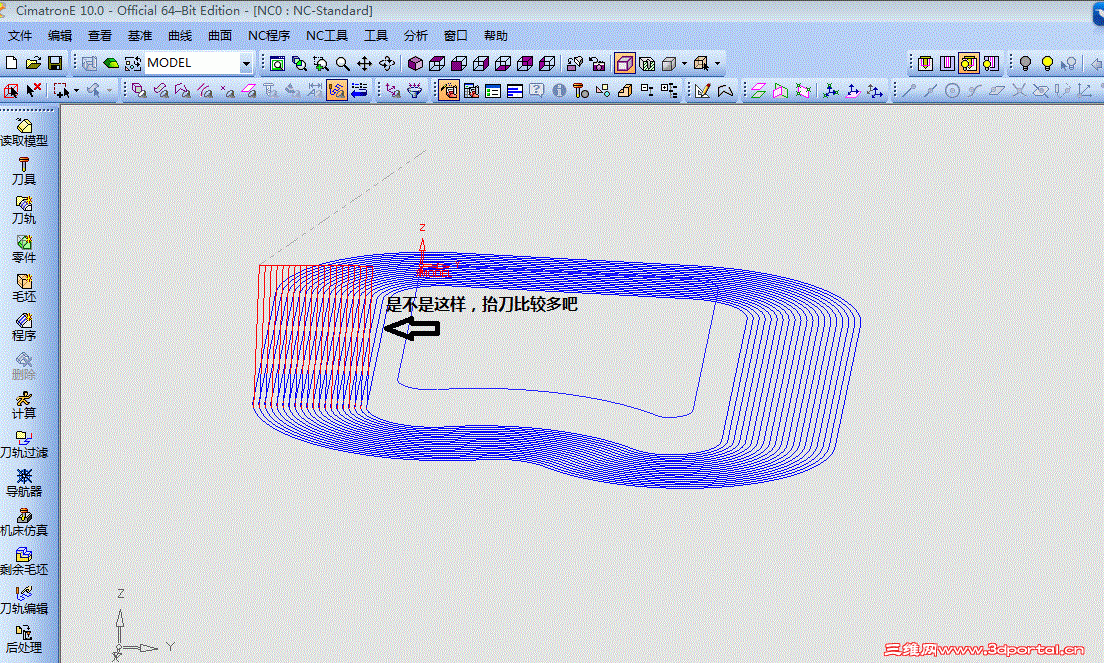Launch 机床仿真 machine simulation
Image resolution: width=1104 pixels, height=663 pixels.
tap(24, 523)
